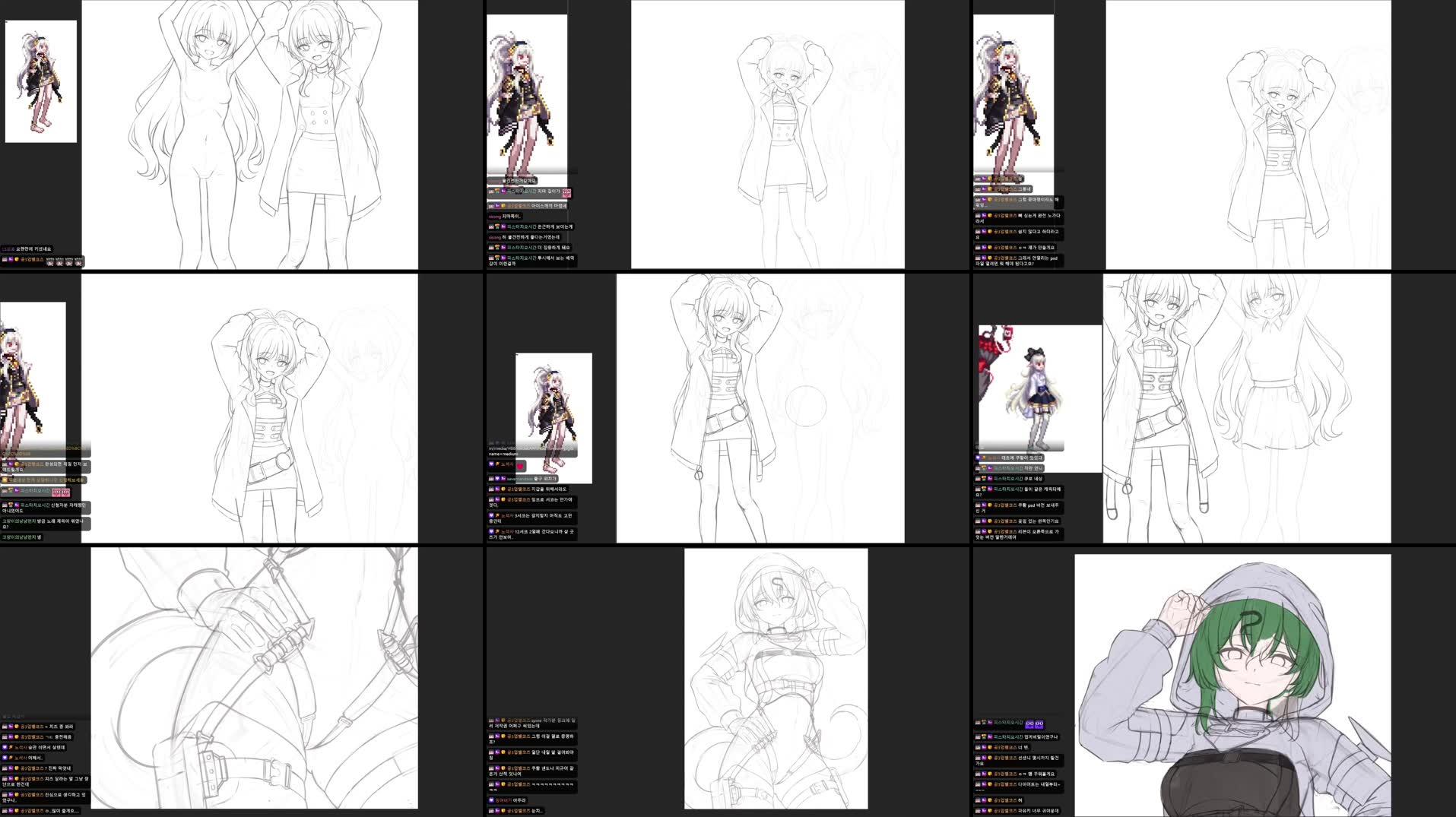Image resolution: width=1456 pixels, height=817 pixels.
Task: Click the purple checkmark badge beside 노력사
Action: pyautogui.click(x=491, y=464)
